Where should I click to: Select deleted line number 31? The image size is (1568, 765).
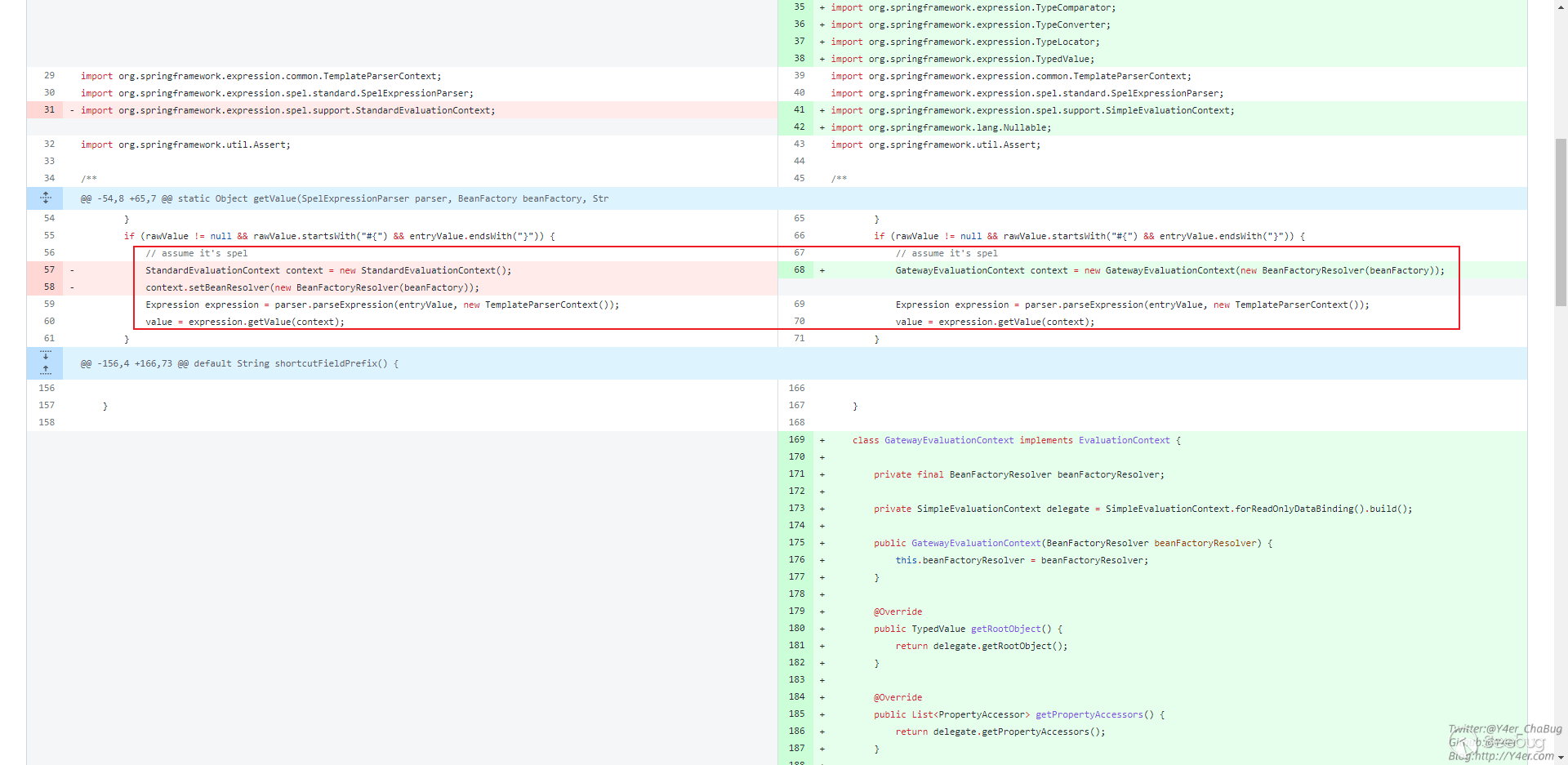50,110
